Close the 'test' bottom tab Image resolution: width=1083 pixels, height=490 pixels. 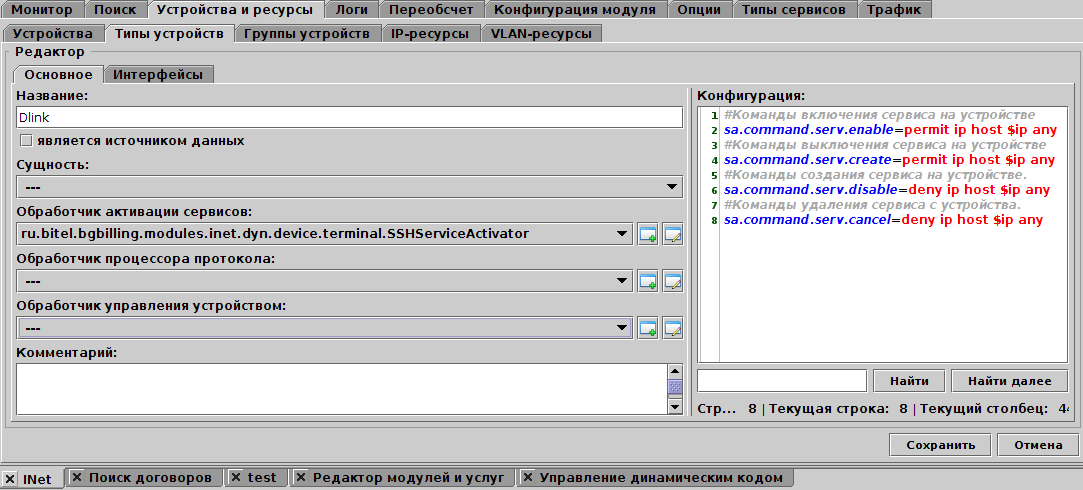236,478
